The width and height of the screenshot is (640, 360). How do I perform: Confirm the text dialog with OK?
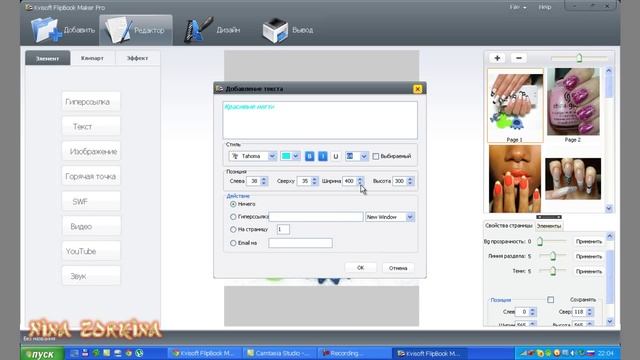click(360, 268)
